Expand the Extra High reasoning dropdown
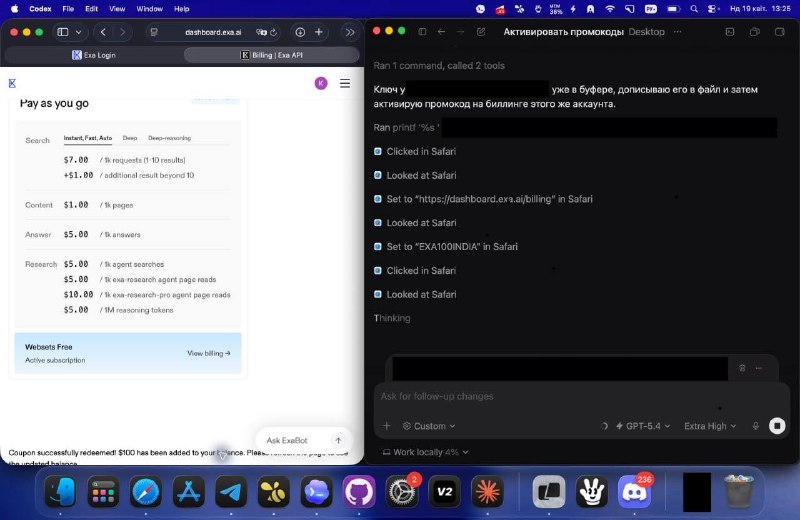This screenshot has height=520, width=800. point(709,426)
